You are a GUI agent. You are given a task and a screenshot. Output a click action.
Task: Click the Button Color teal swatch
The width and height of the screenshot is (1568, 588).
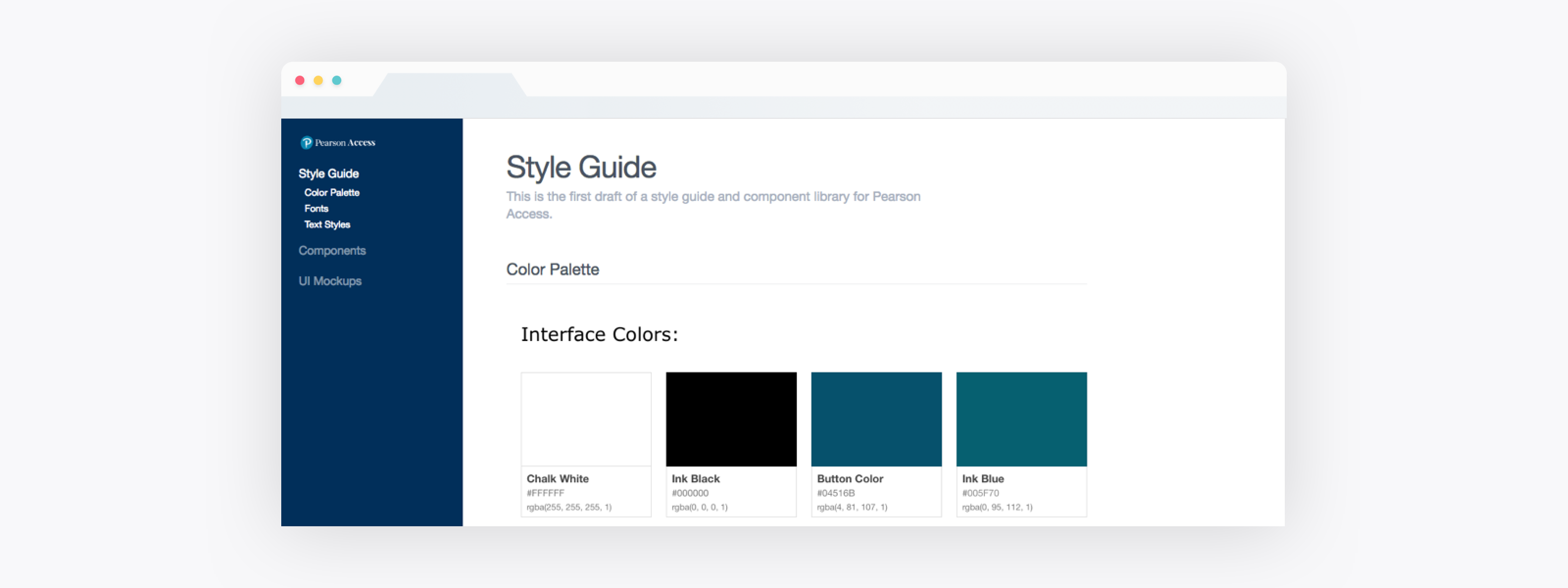click(876, 419)
